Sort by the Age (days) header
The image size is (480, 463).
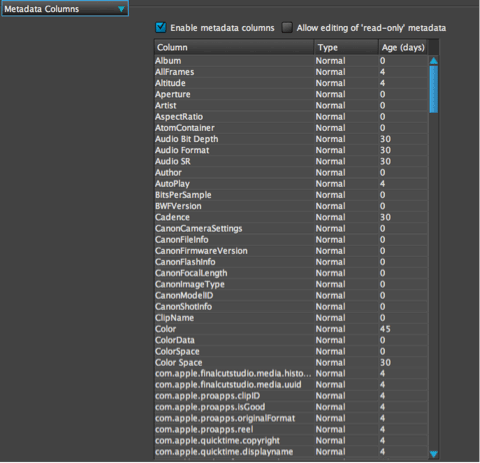pos(403,47)
